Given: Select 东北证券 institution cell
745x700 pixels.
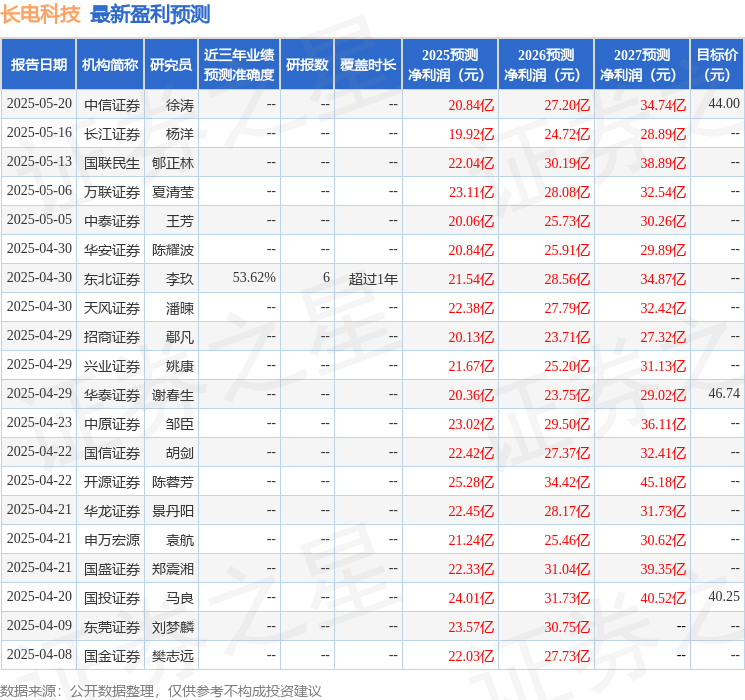Looking at the screenshot, I should coord(112,279).
